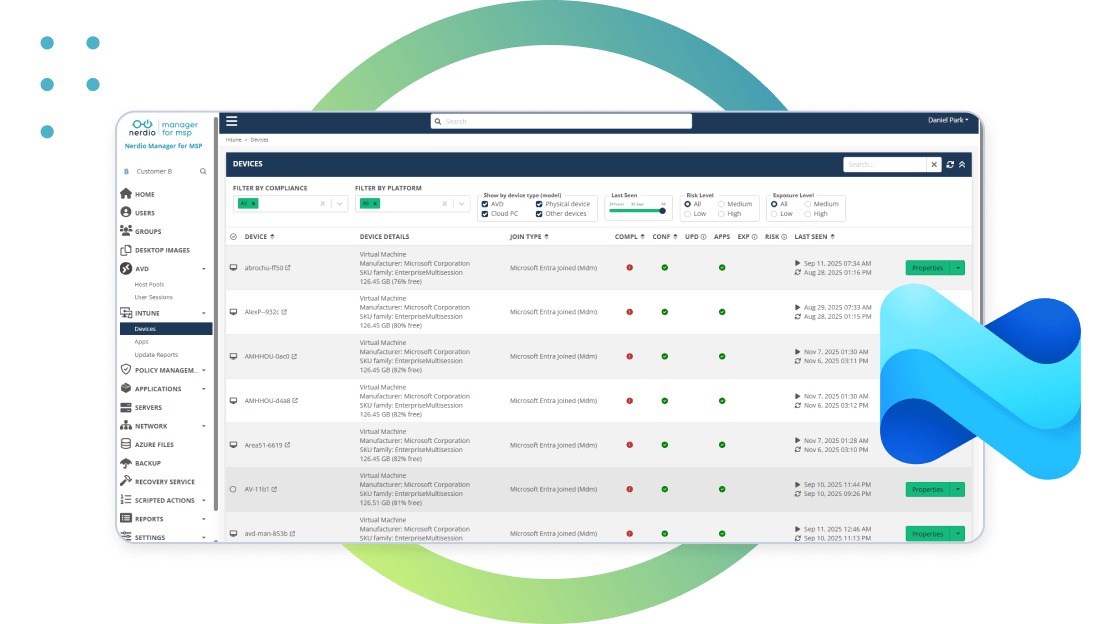Click the Backup umbrella icon
Viewport: 1120px width, 624px height.
point(126,463)
